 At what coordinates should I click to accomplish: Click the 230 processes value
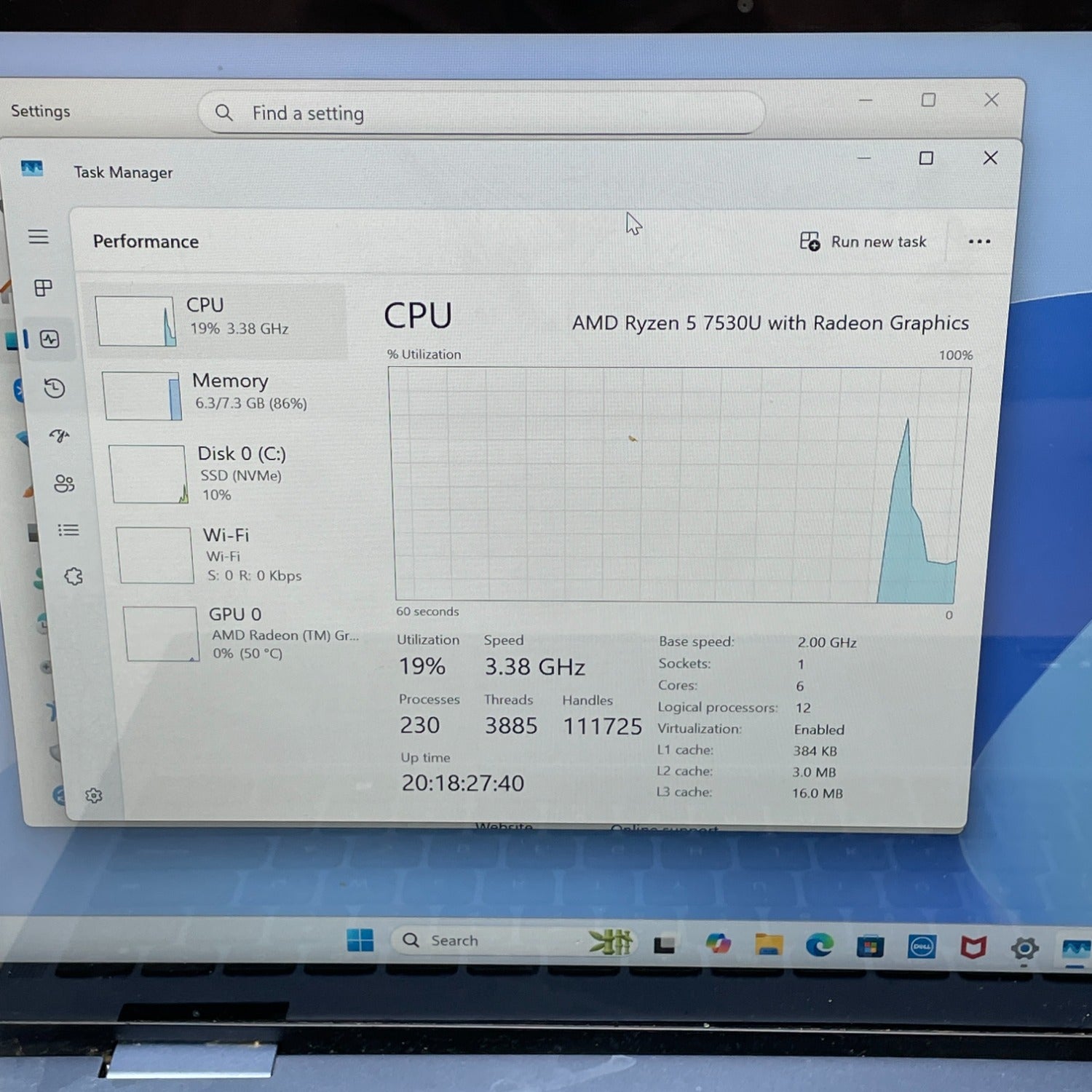420,725
